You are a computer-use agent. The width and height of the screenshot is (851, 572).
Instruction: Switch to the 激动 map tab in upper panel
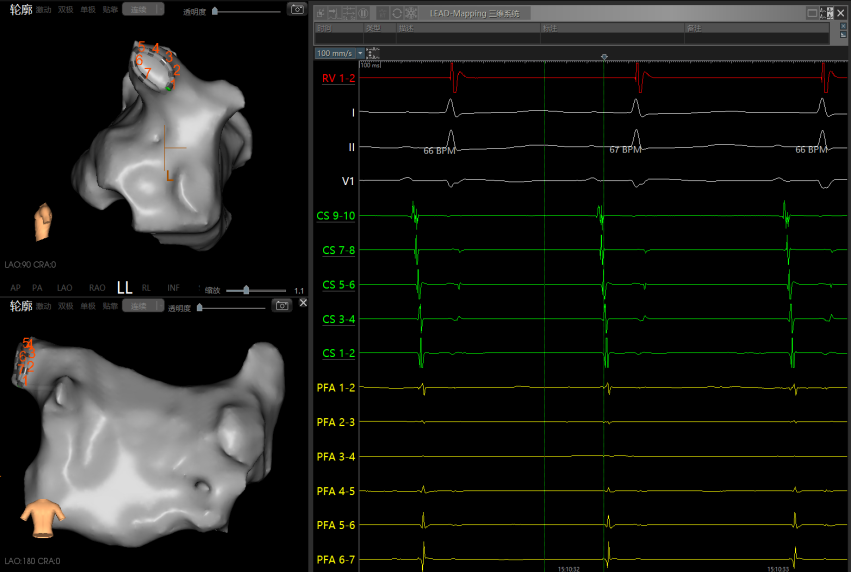tap(43, 9)
